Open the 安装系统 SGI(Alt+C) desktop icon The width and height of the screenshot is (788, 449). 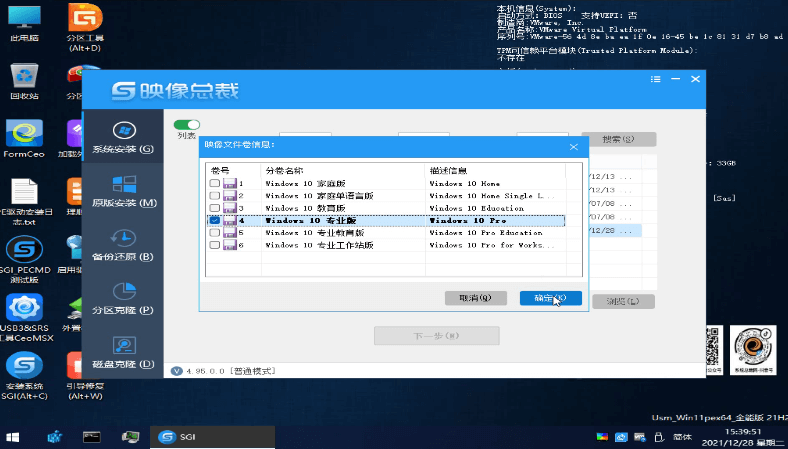[x=24, y=376]
